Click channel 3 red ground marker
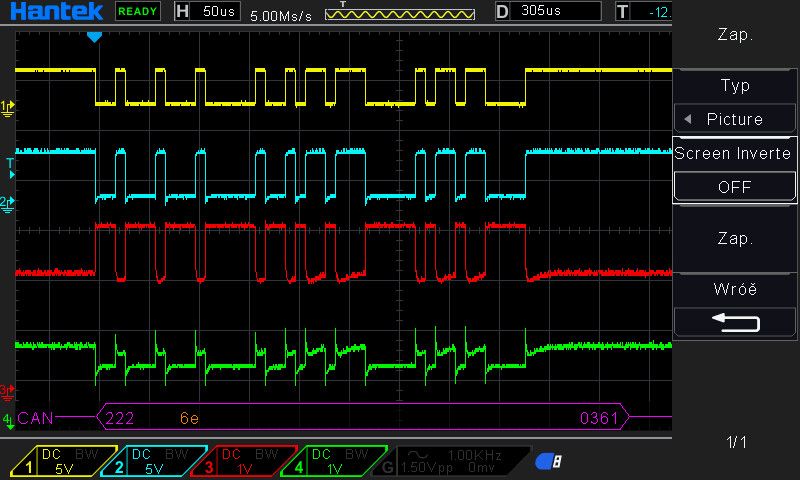 click(x=7, y=392)
